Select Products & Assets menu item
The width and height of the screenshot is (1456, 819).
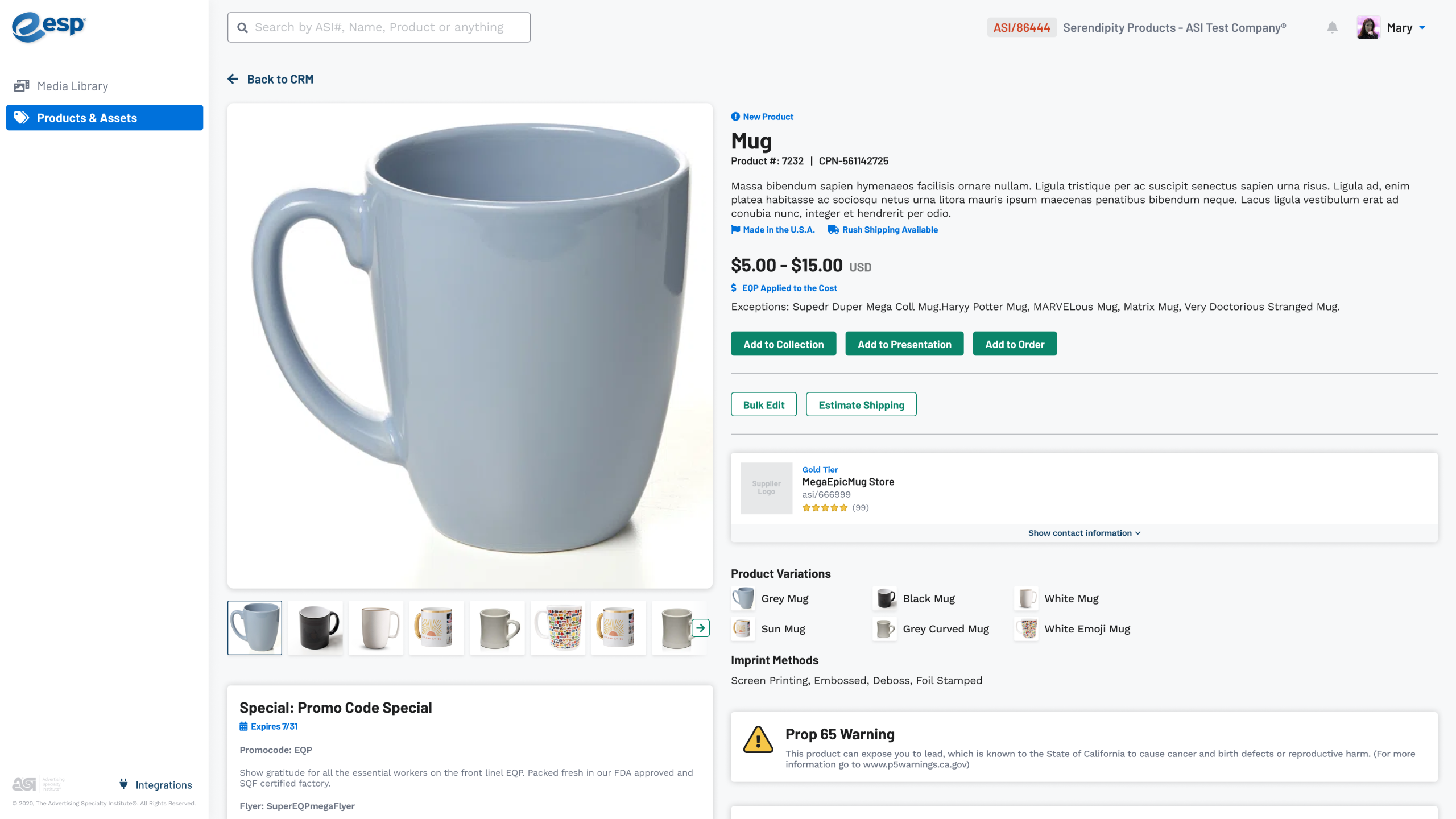point(105,118)
